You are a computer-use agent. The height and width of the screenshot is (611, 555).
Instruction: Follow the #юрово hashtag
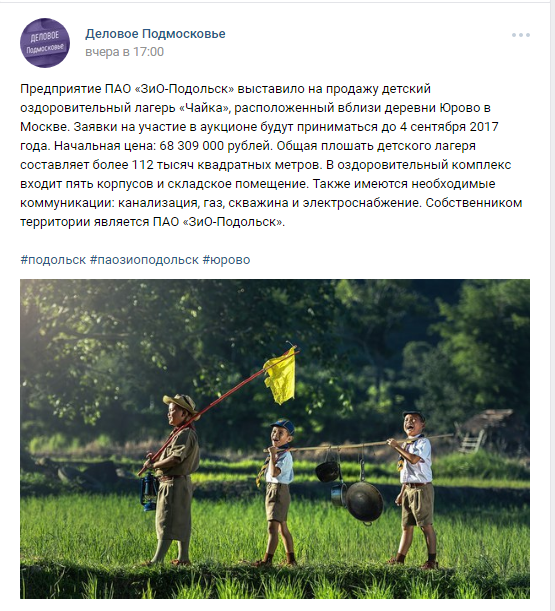tap(226, 260)
